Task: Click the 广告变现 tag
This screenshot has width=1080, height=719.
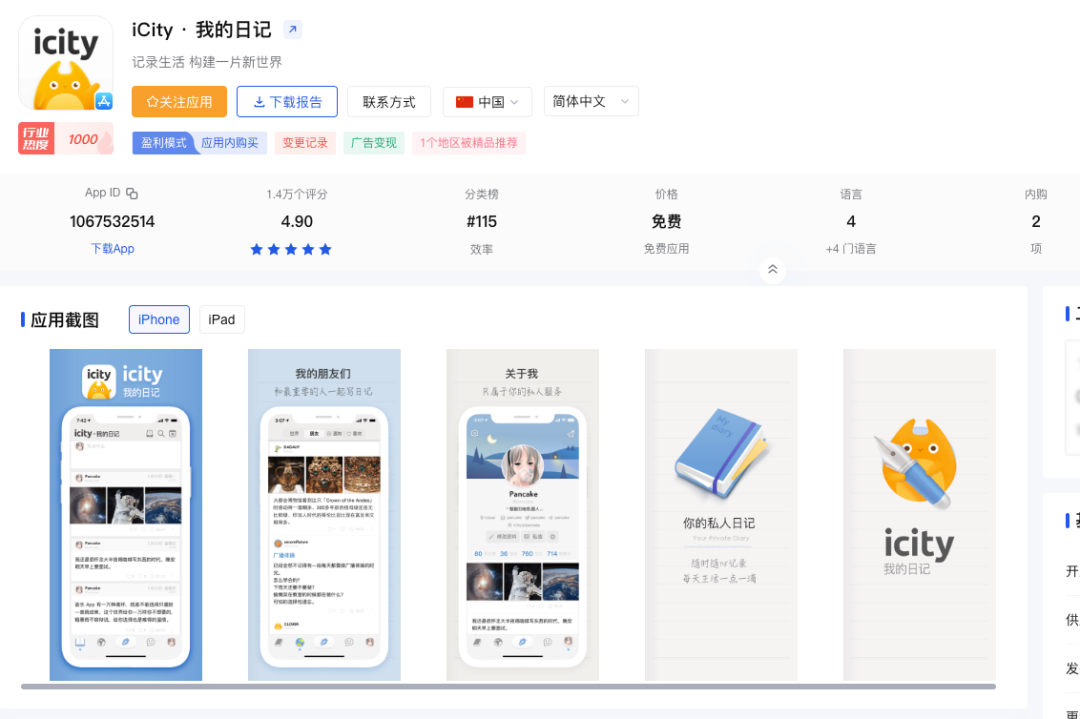Action: [x=374, y=143]
